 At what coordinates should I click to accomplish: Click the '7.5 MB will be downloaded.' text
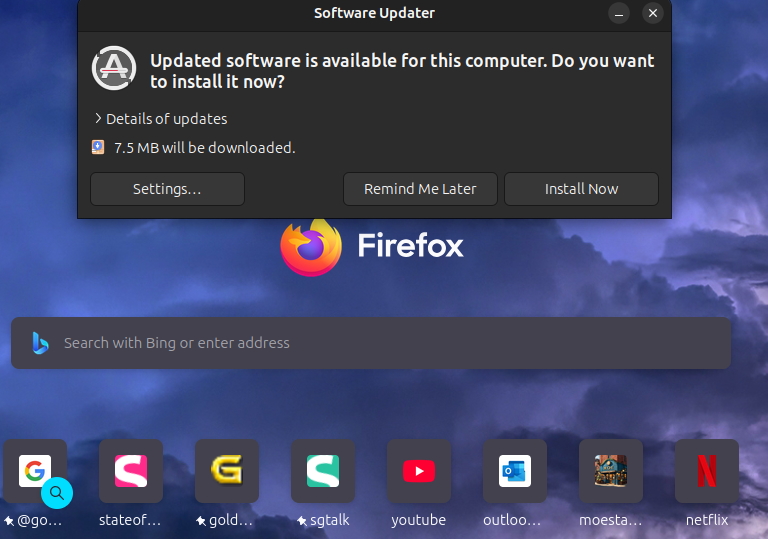pos(205,148)
